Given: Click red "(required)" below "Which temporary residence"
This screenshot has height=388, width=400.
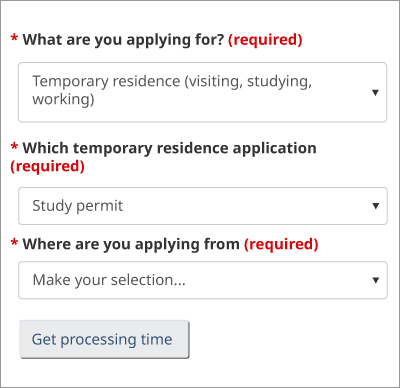Looking at the screenshot, I should (x=47, y=166).
